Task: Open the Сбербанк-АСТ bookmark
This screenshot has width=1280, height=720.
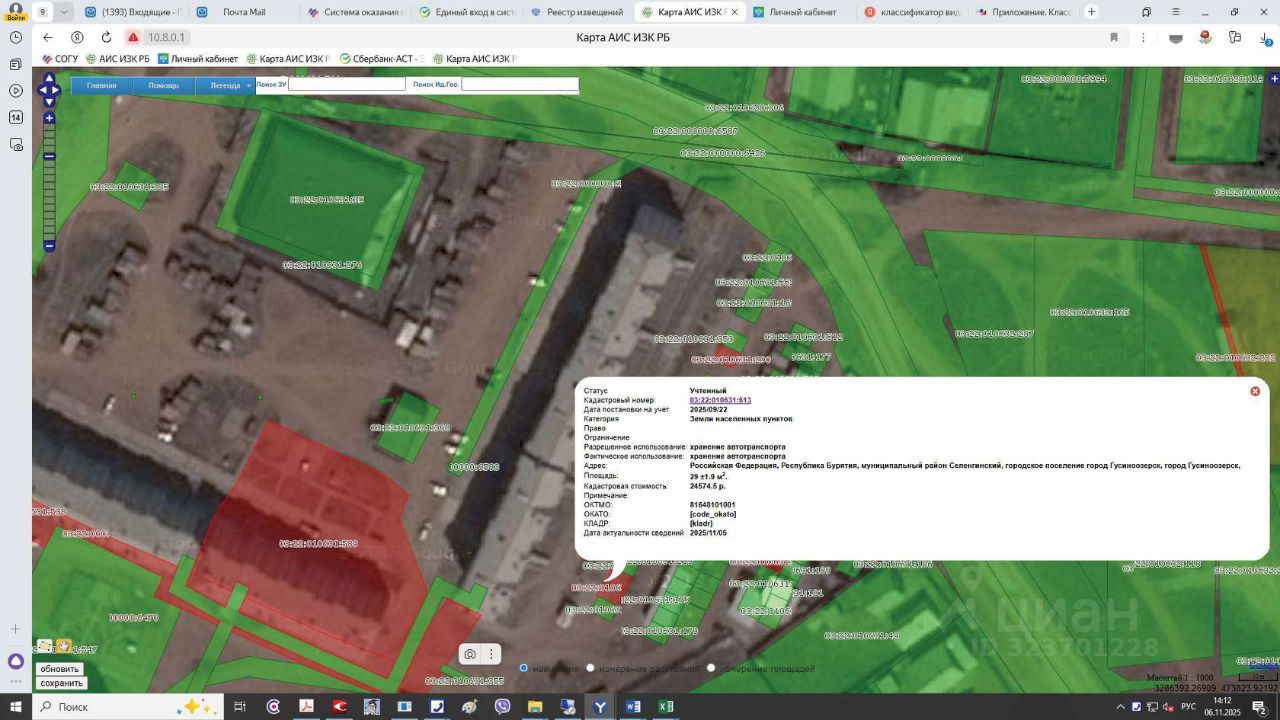Action: click(383, 59)
